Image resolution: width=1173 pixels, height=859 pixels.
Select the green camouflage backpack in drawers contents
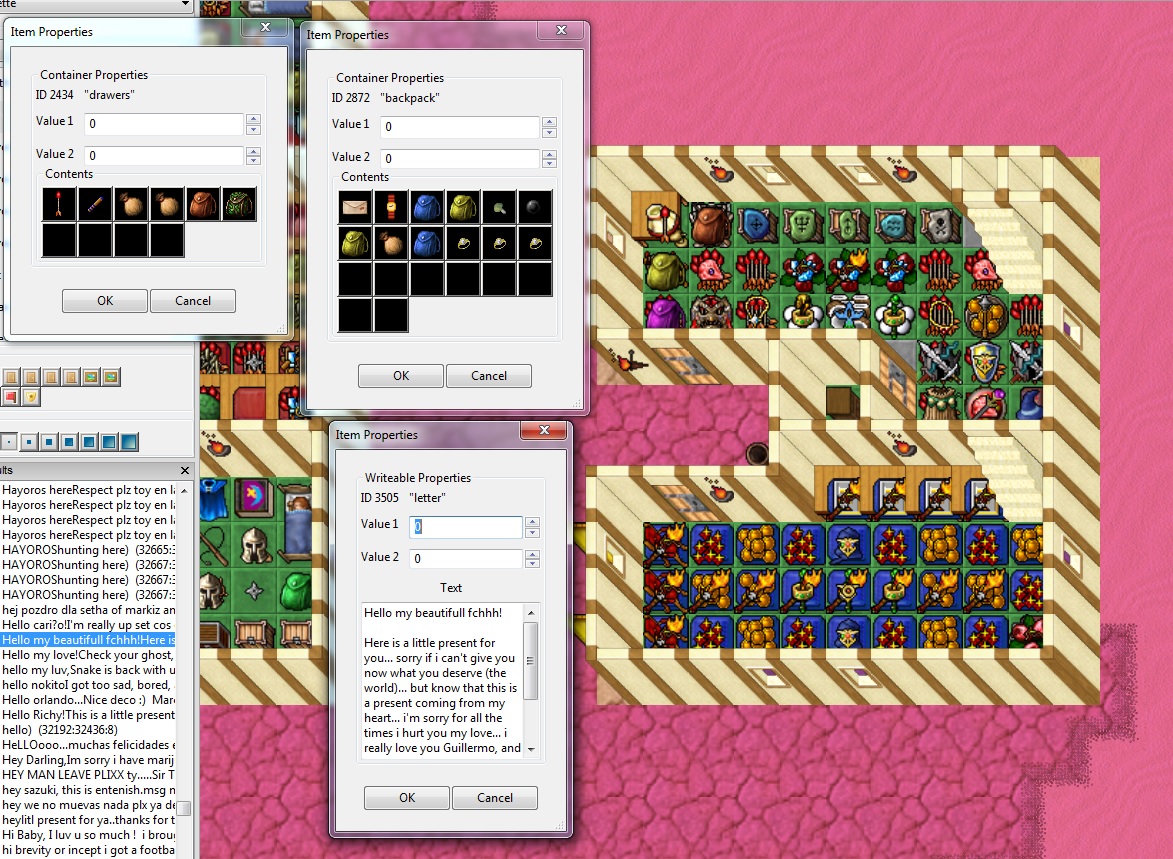[x=239, y=204]
